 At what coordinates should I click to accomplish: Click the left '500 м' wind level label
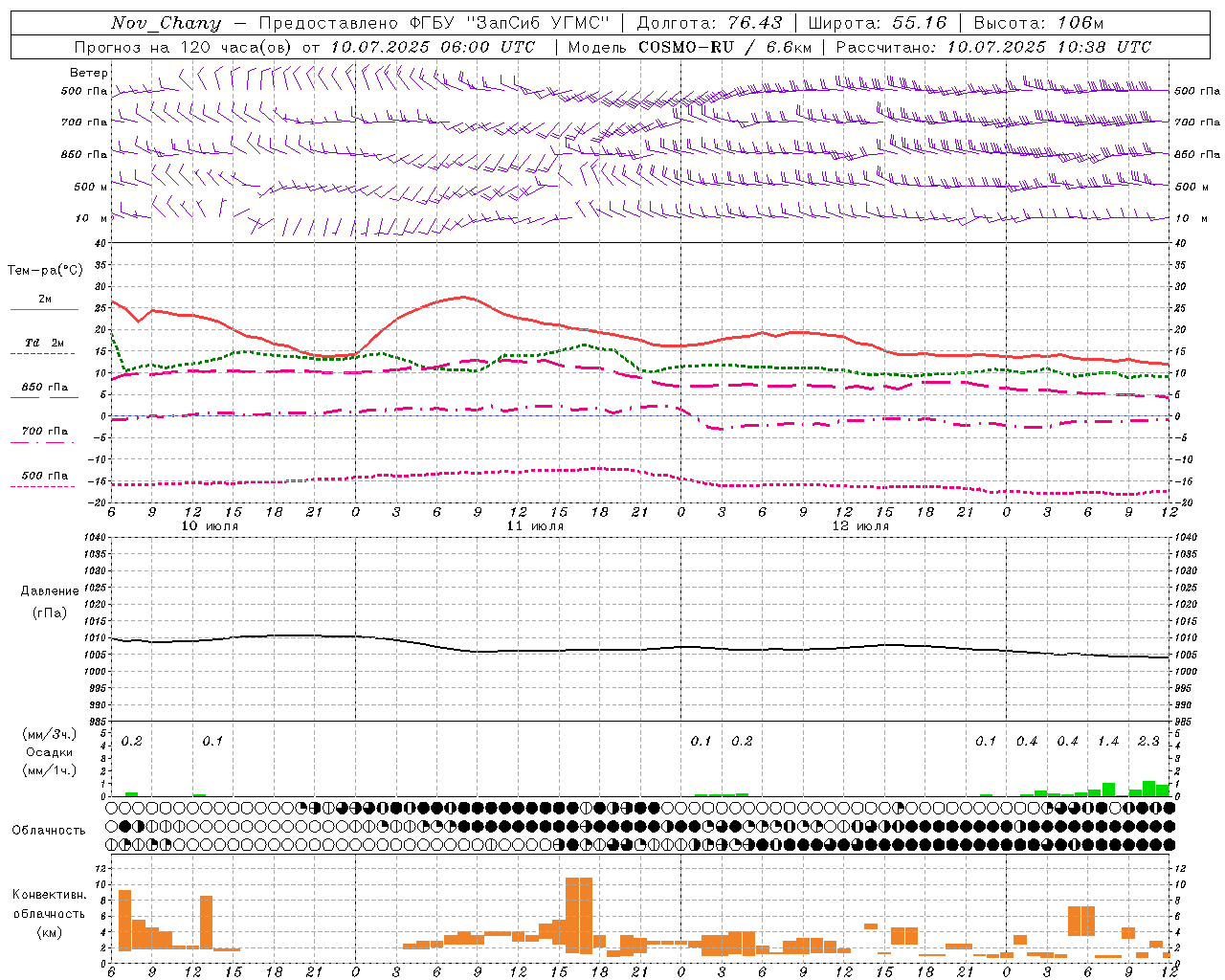point(91,187)
